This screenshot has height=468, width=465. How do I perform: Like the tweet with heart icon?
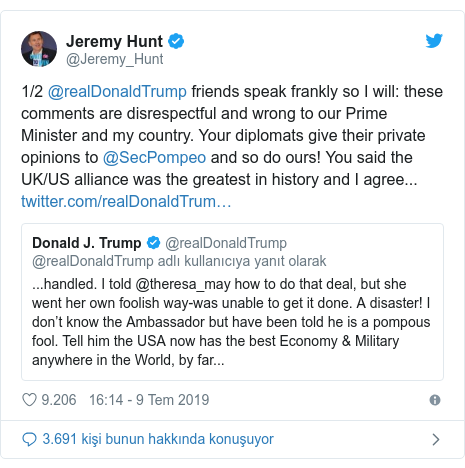(x=29, y=400)
